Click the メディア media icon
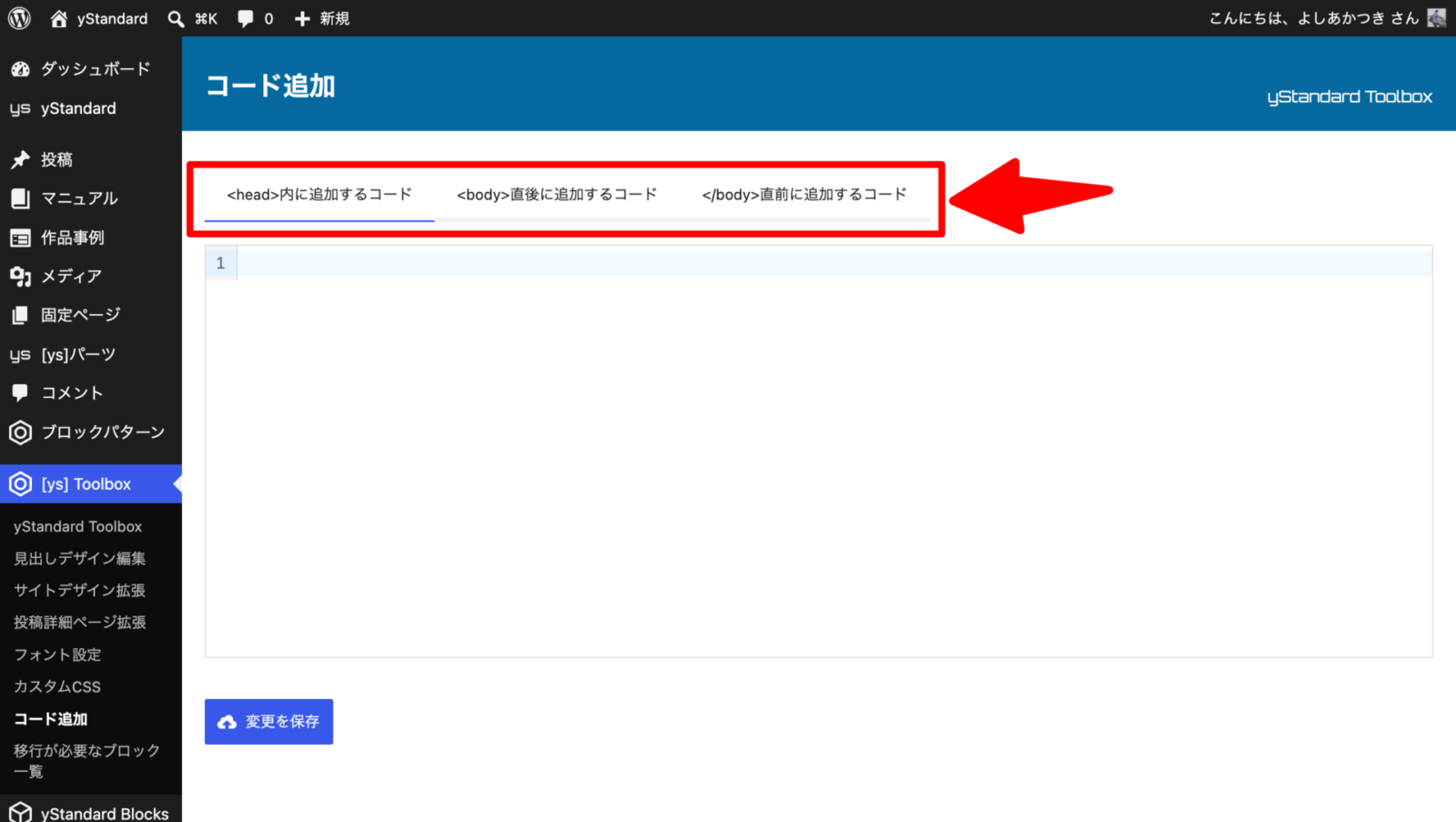The height and width of the screenshot is (822, 1456). click(20, 276)
